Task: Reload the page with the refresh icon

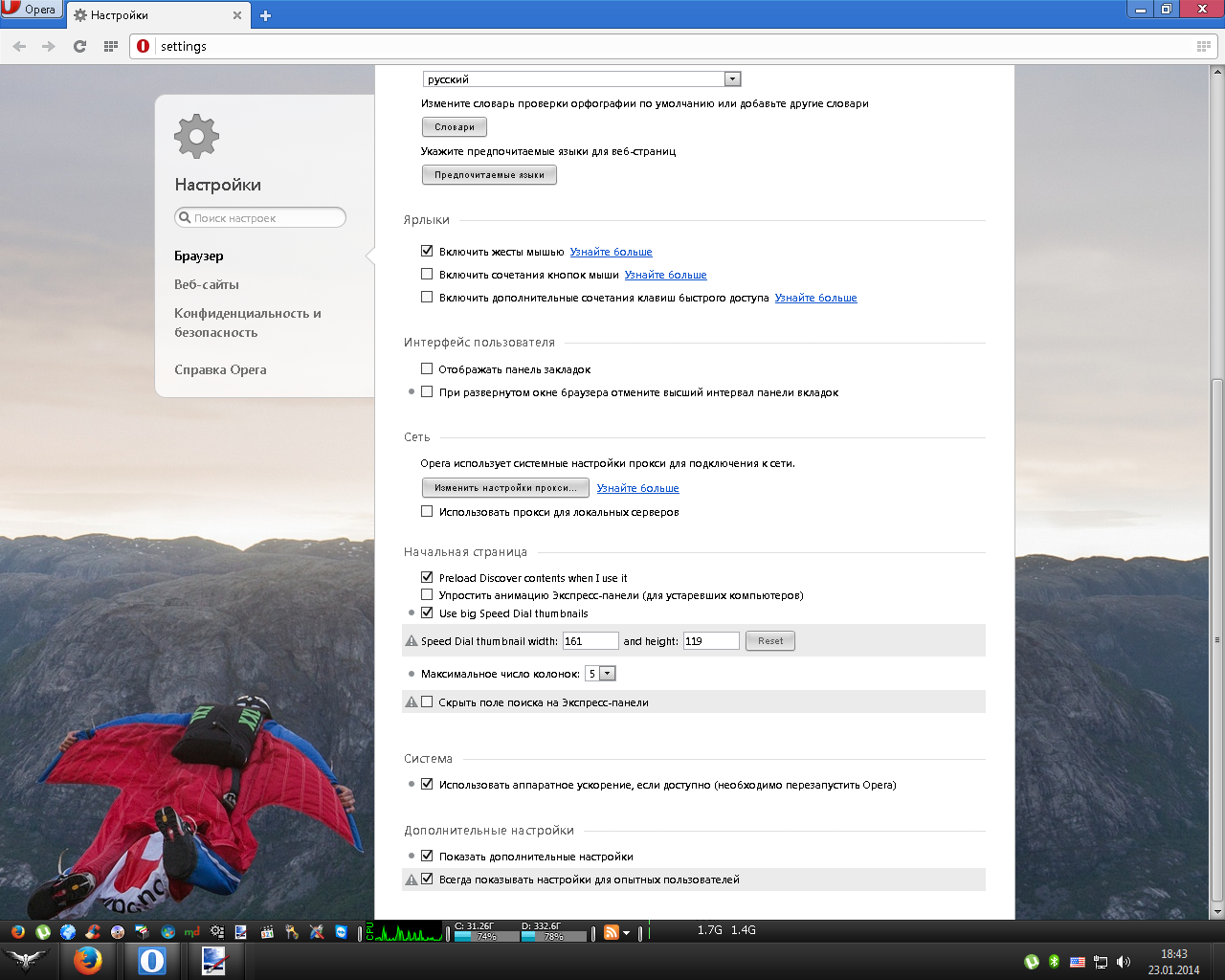Action: [79, 46]
